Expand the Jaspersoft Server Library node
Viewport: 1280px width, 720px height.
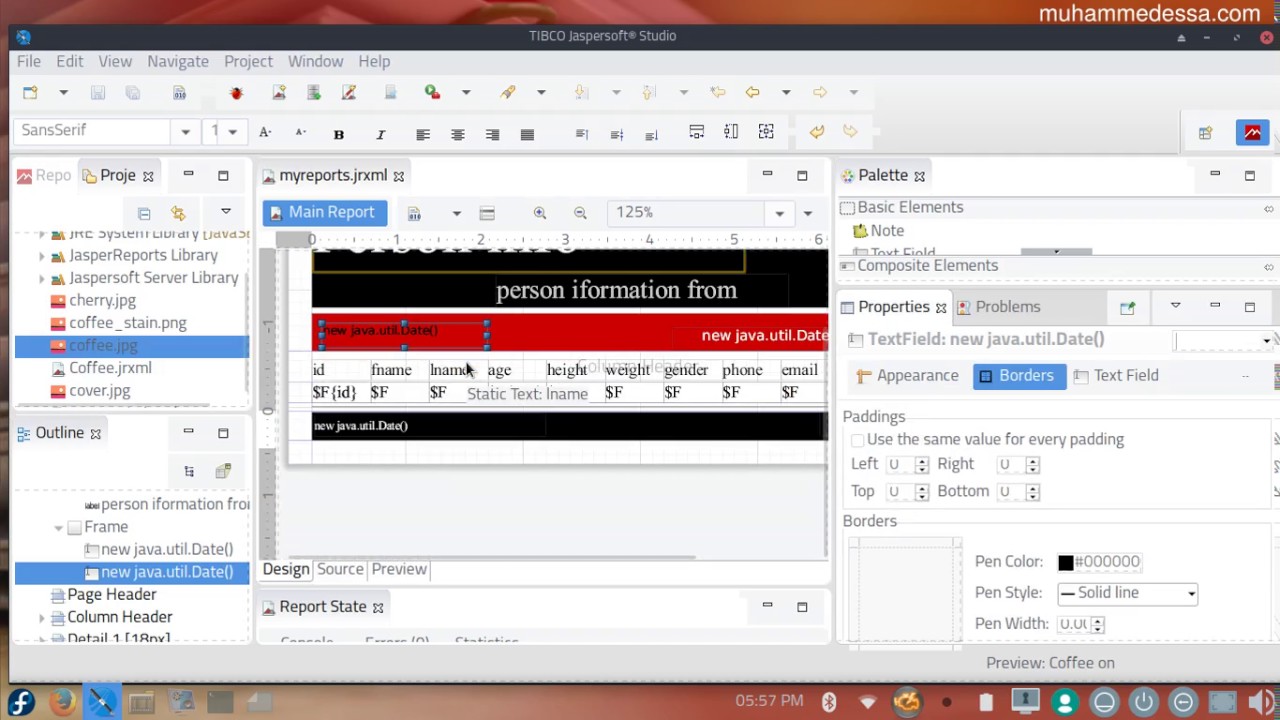tap(42, 278)
